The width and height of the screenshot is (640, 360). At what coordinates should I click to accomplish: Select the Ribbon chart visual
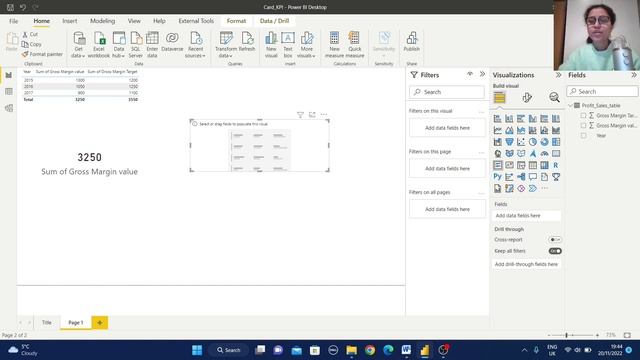[556, 130]
